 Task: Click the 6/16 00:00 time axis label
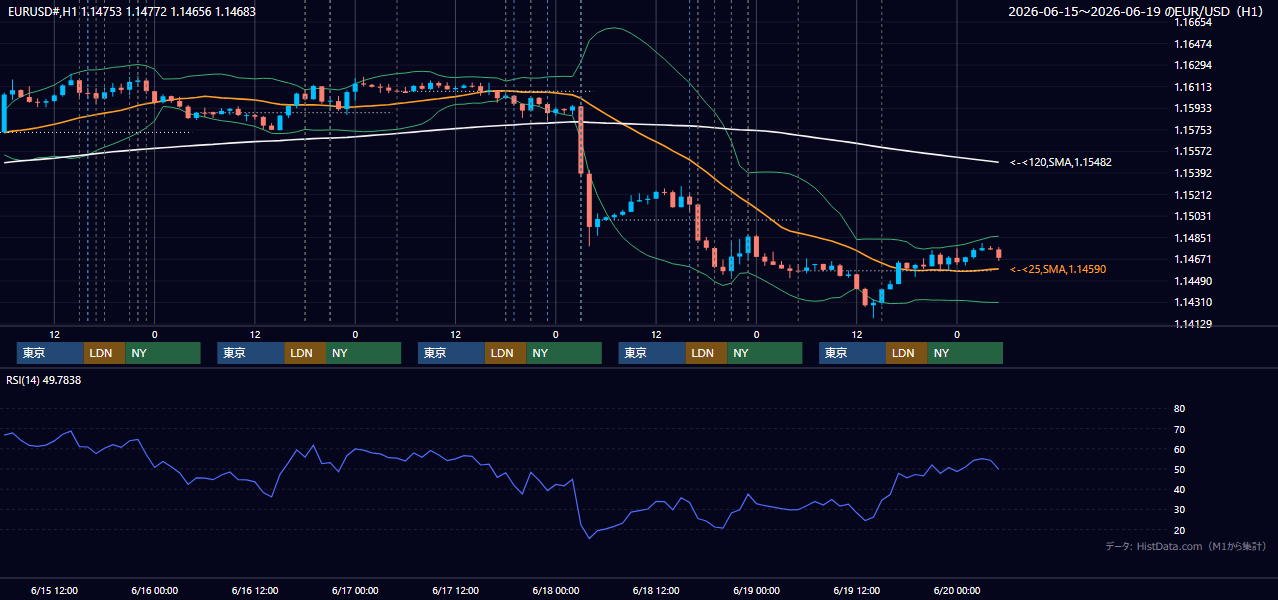tap(154, 590)
